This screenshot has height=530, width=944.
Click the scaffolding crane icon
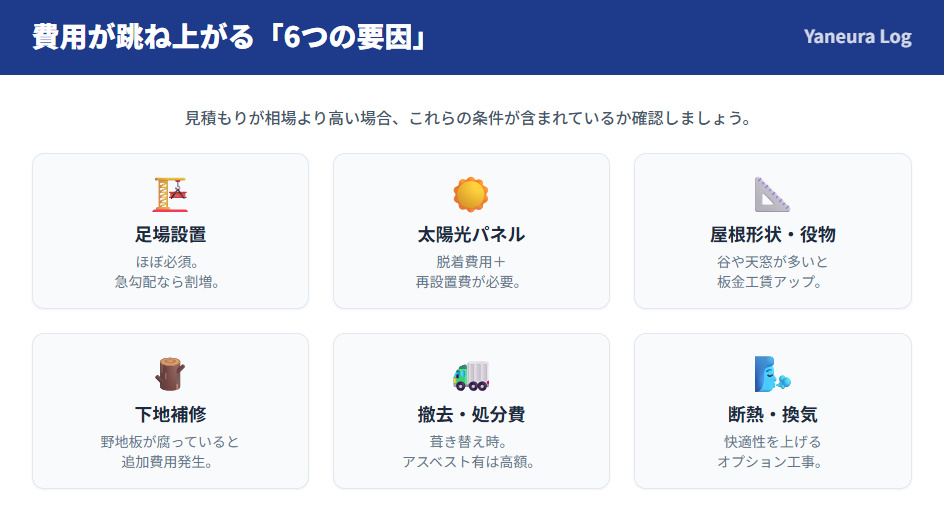coord(170,195)
